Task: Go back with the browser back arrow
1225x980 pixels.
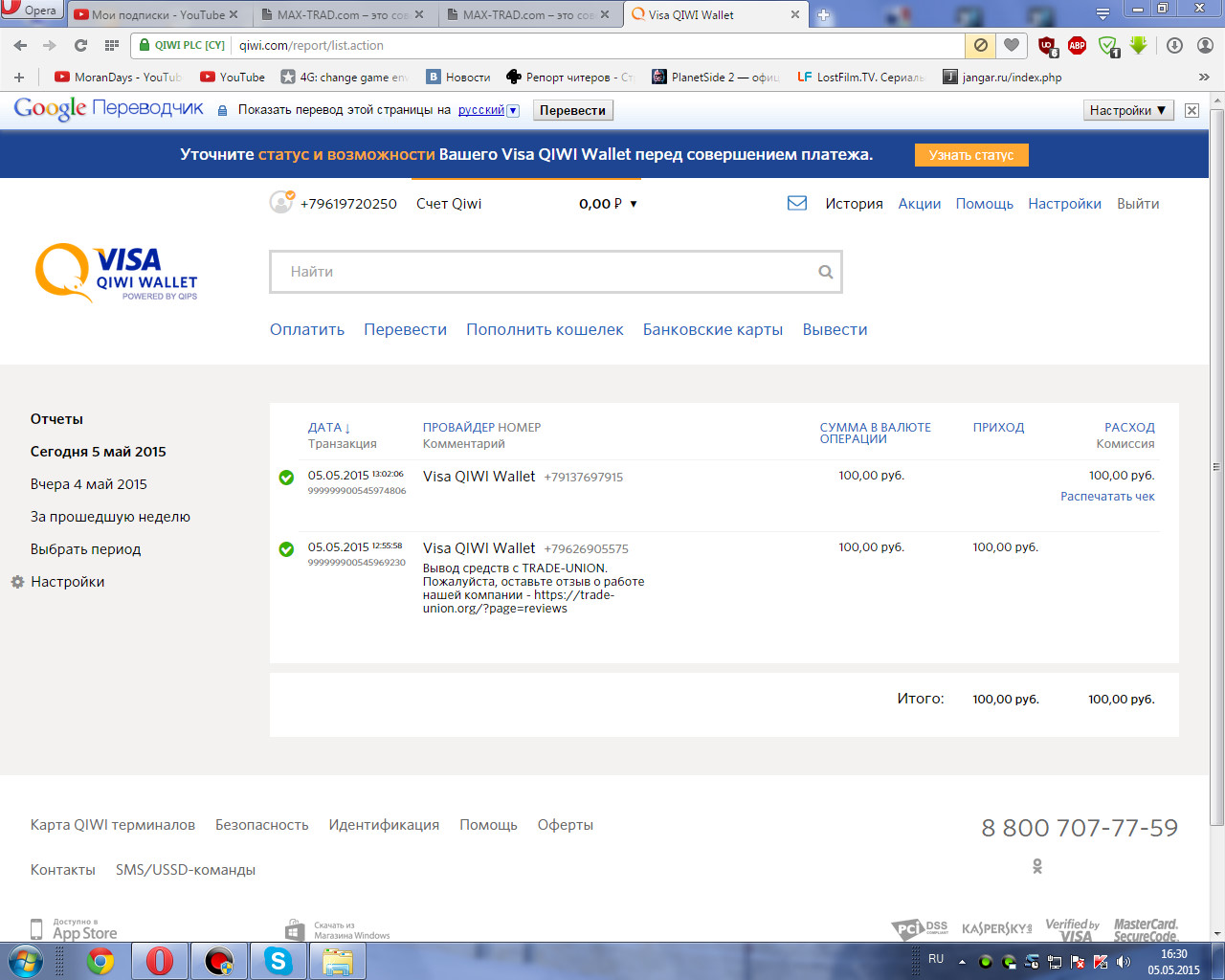Action: [x=20, y=45]
